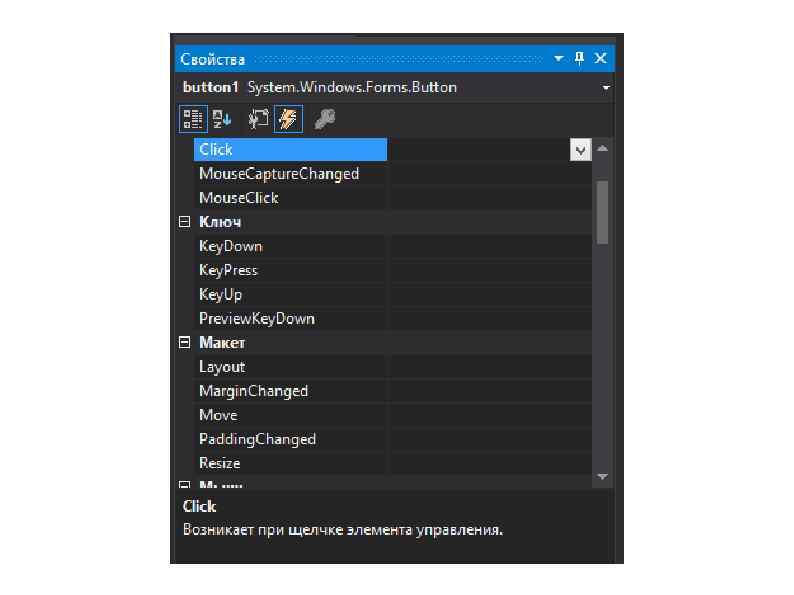Screen dimensions: 794x595
Task: Open the Click event handler dropdown
Action: [x=580, y=150]
